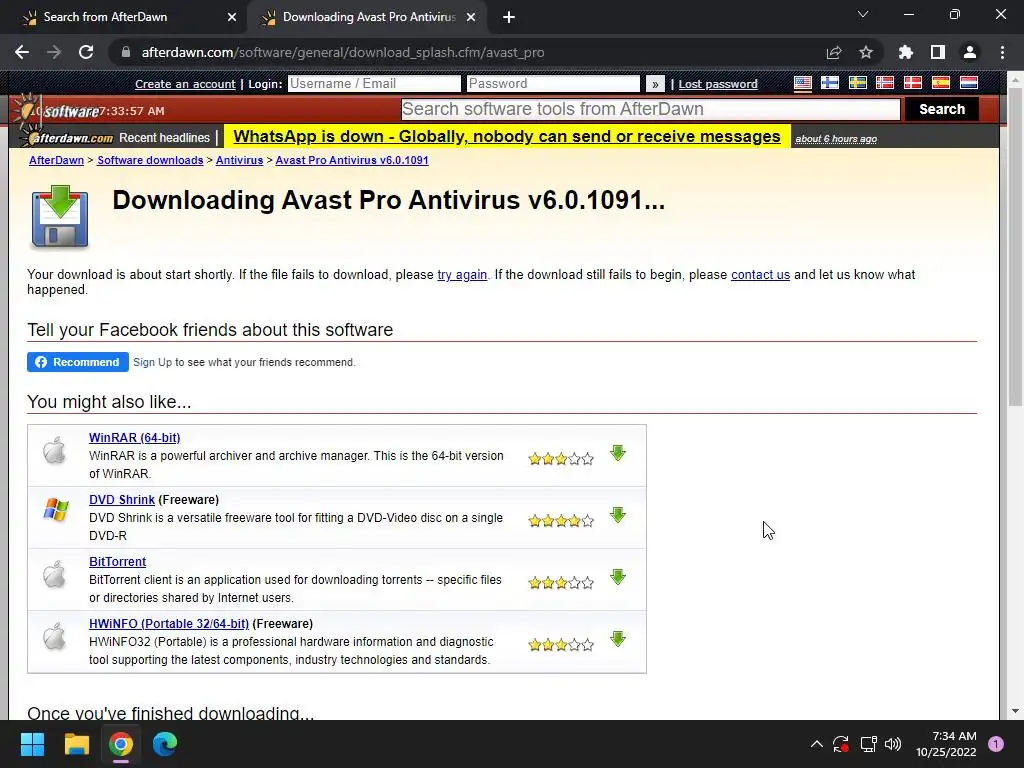
Task: Click the green download arrow for HWiNFO
Action: pyautogui.click(x=618, y=639)
